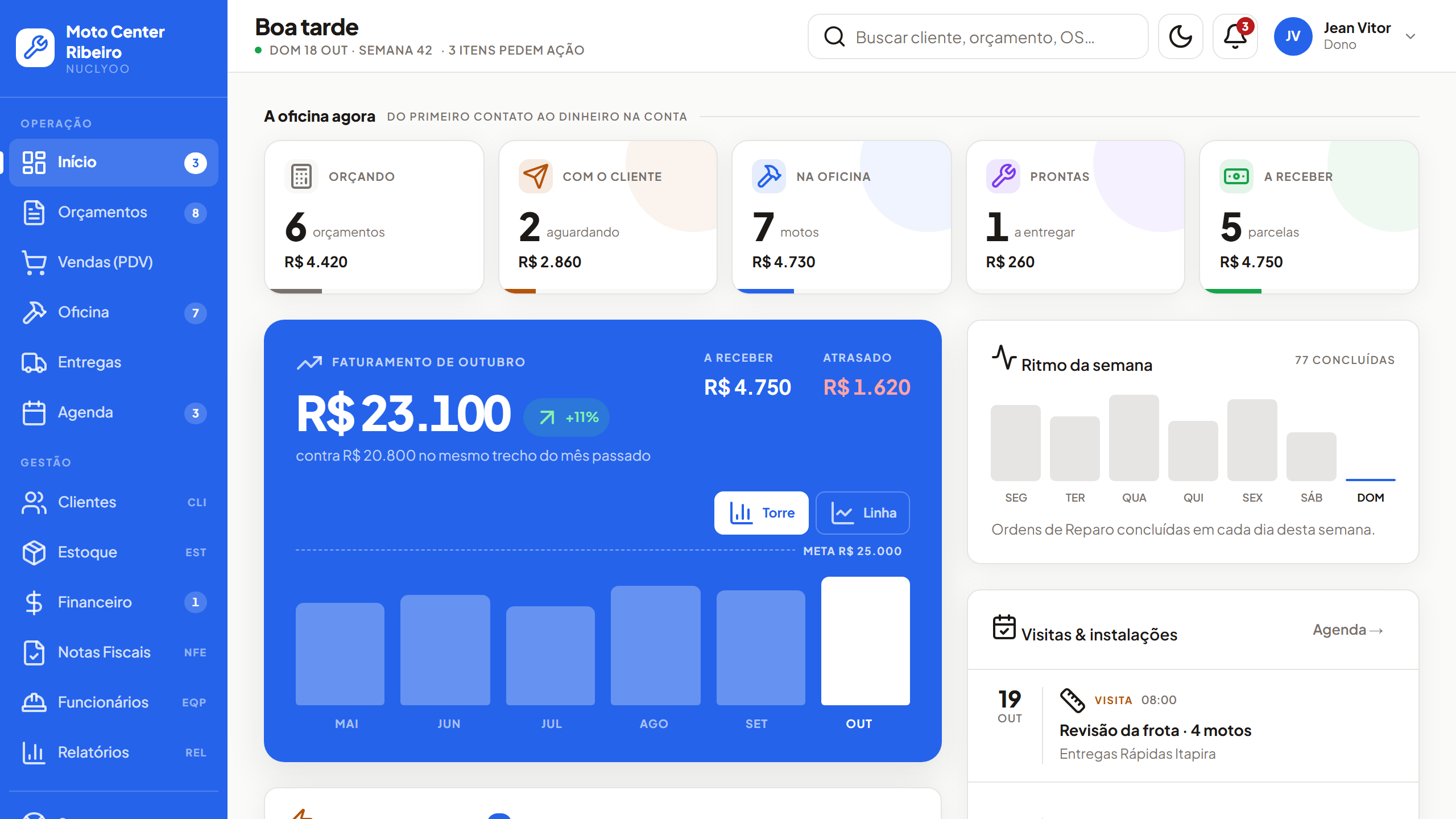Click the SÁB bar in Ritmo da semana
The width and height of the screenshot is (1456, 819).
pos(1312,457)
